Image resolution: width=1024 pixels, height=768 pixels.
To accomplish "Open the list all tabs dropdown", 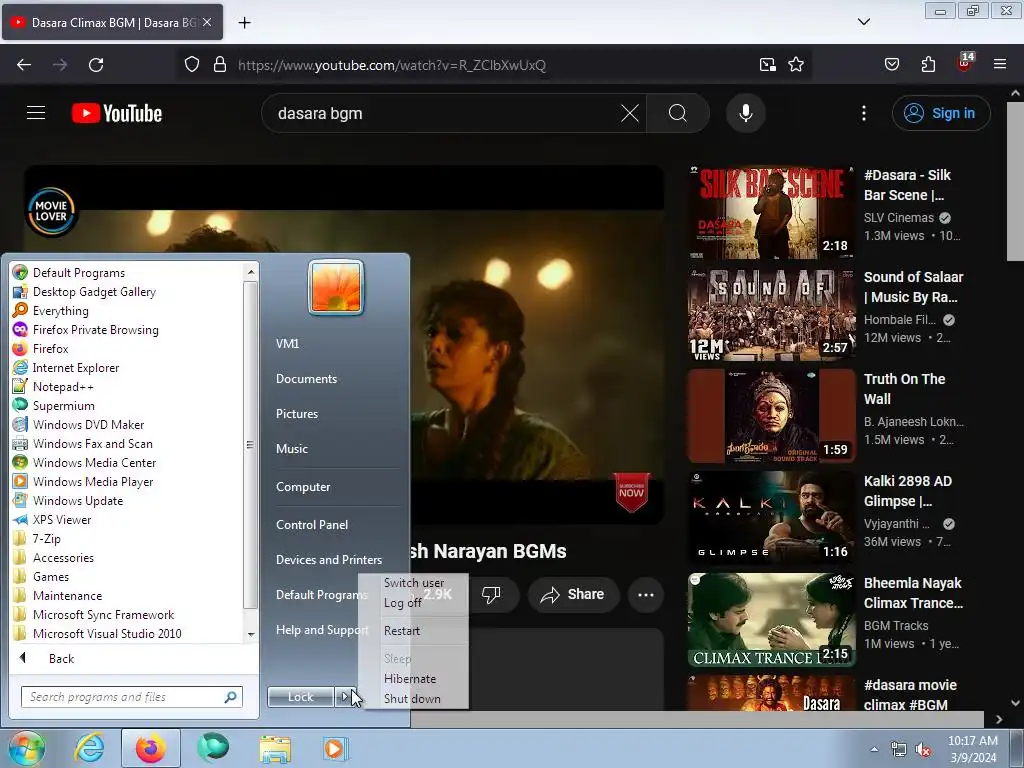I will (863, 22).
